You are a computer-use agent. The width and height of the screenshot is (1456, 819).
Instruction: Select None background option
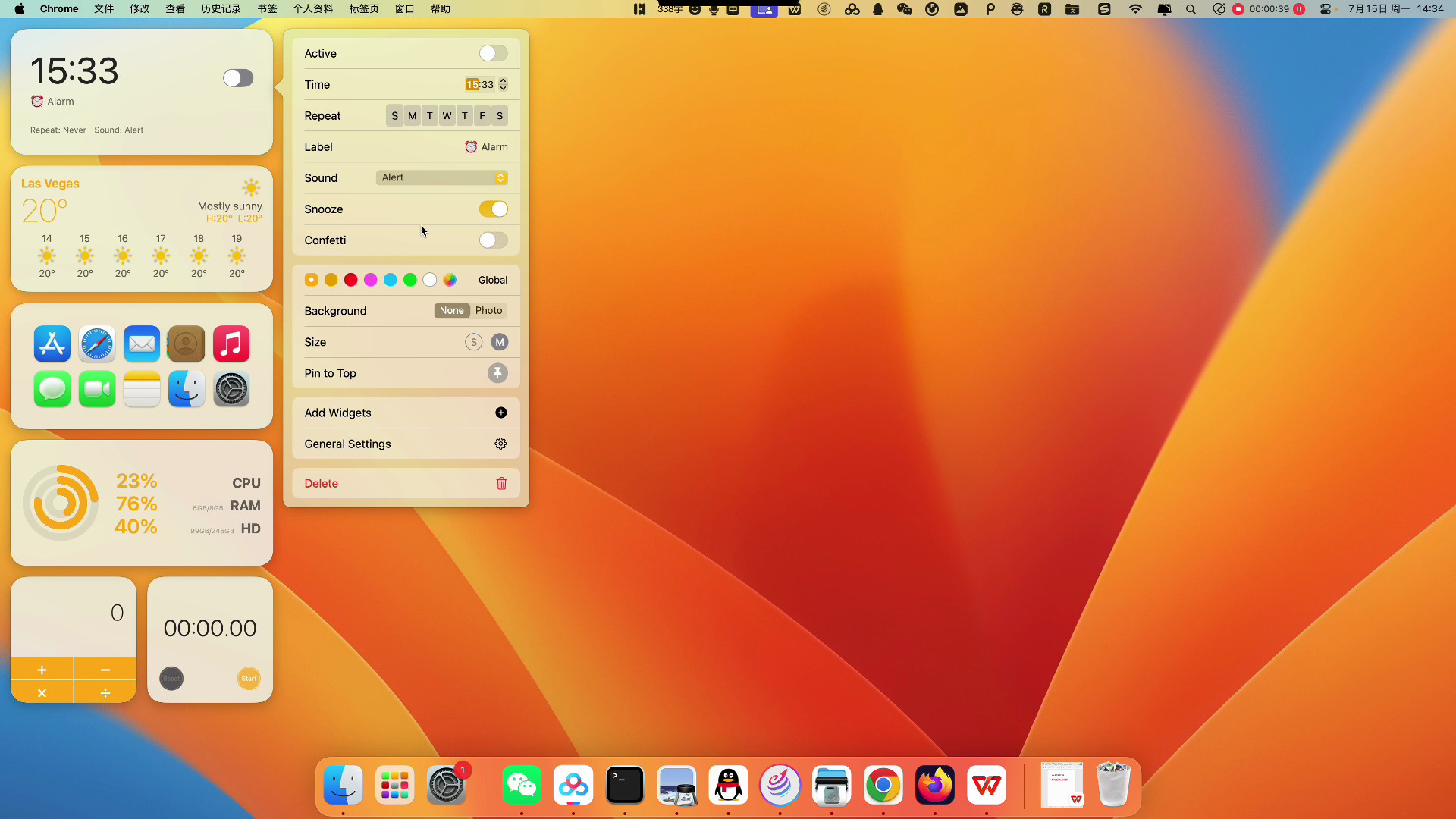coord(452,310)
